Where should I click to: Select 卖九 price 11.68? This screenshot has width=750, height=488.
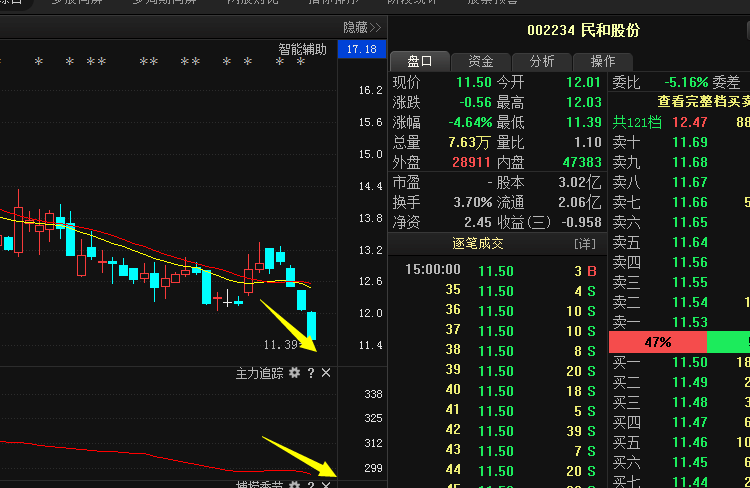pyautogui.click(x=690, y=162)
